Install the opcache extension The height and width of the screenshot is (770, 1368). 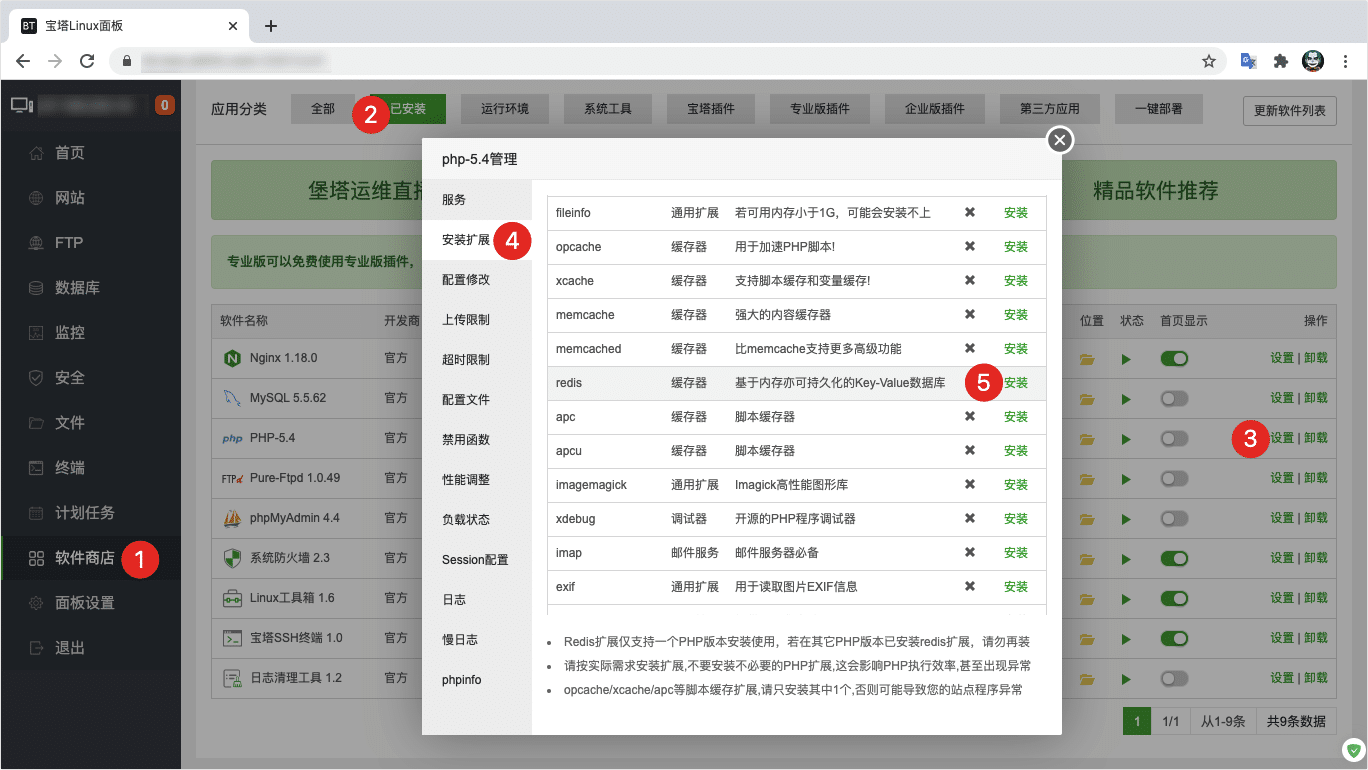click(x=1016, y=247)
